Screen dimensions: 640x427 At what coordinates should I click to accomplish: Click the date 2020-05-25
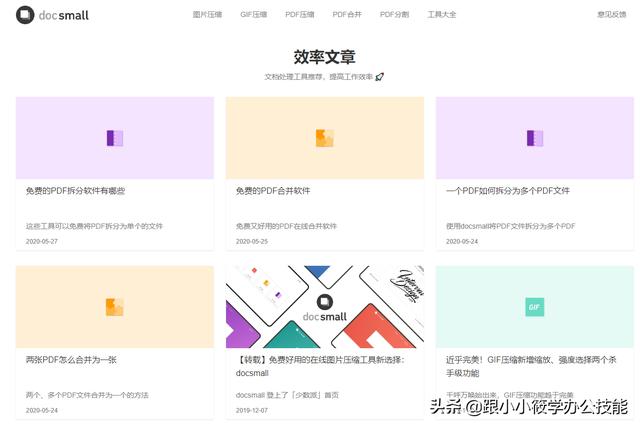(x=252, y=241)
